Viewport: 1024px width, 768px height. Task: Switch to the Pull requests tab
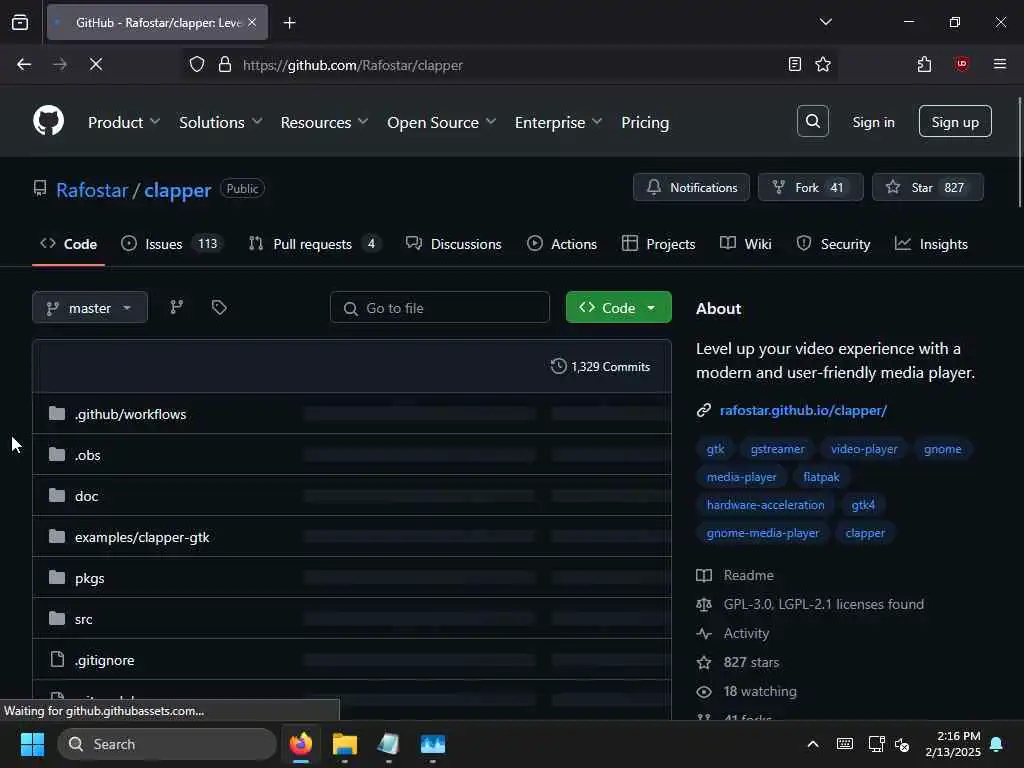click(315, 244)
